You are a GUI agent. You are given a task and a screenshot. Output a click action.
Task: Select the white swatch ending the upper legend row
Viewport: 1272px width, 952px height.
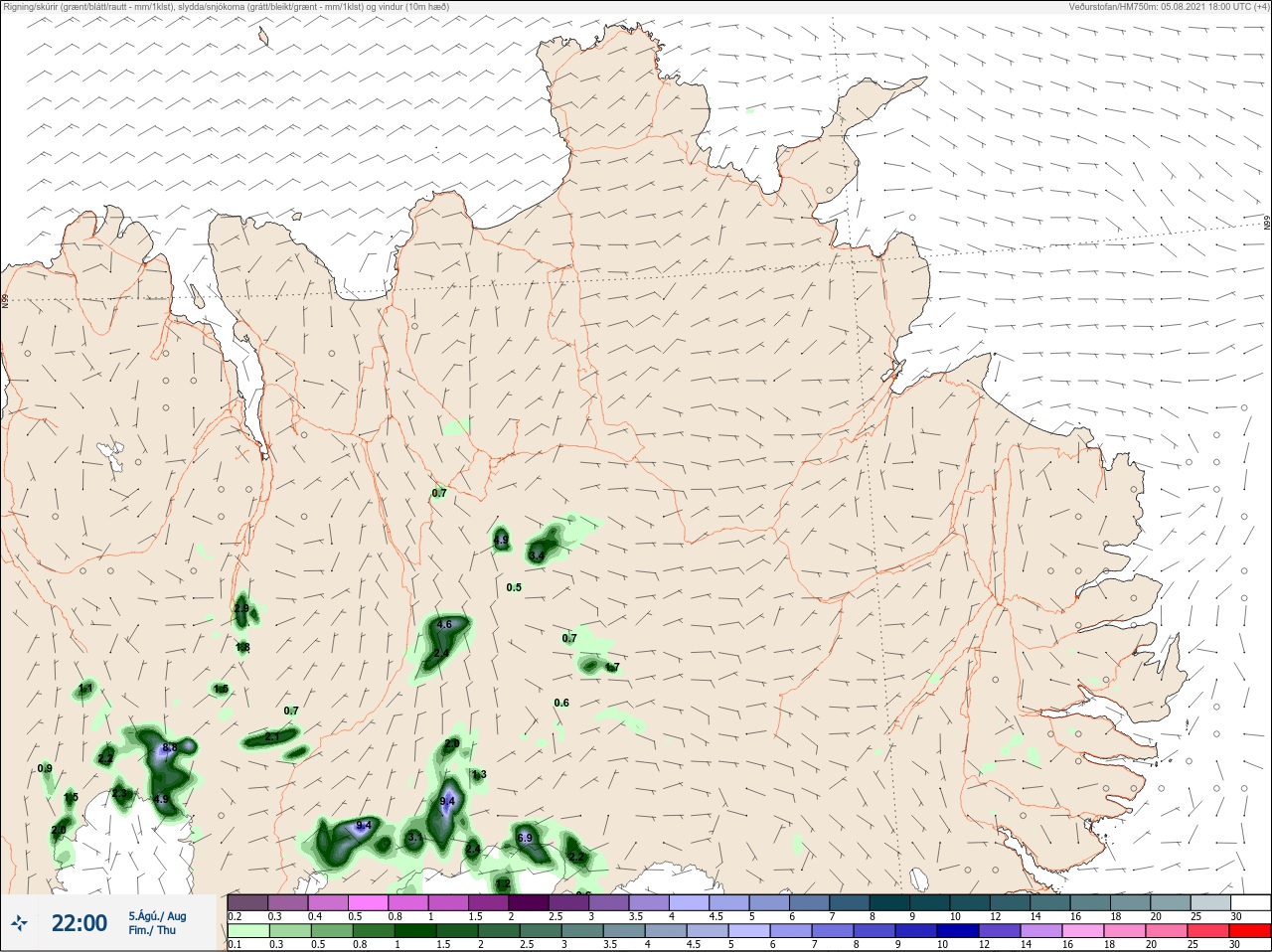1251,902
